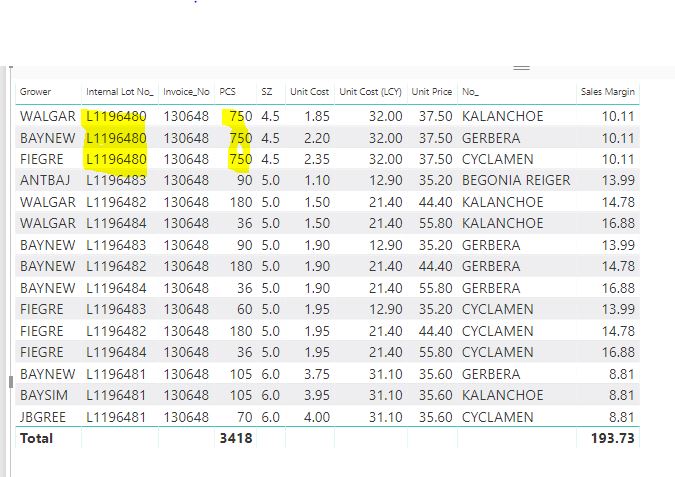Click sales margin 16.88 in WALGAR row
Screen dimensions: 675x477
pyautogui.click(x=618, y=223)
